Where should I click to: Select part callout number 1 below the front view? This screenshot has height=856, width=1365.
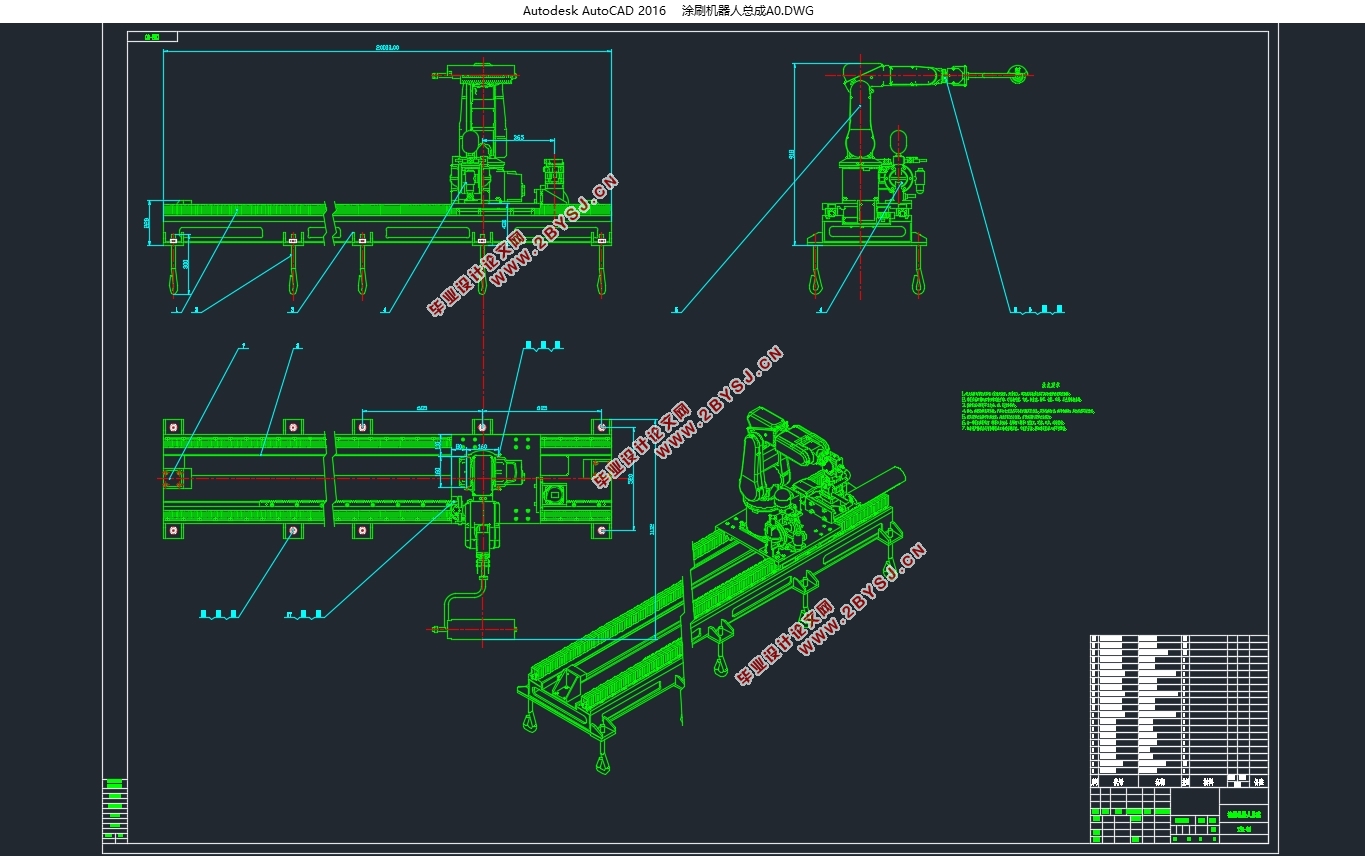coord(176,311)
